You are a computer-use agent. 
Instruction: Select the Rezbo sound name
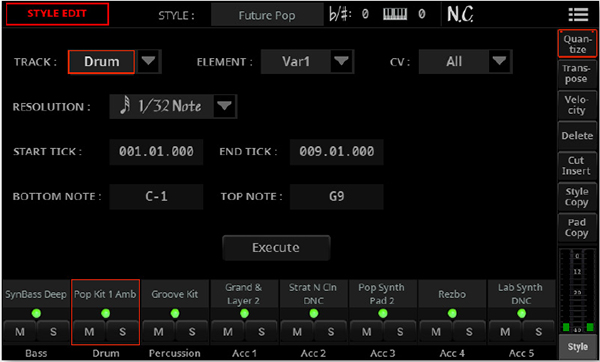pos(452,294)
